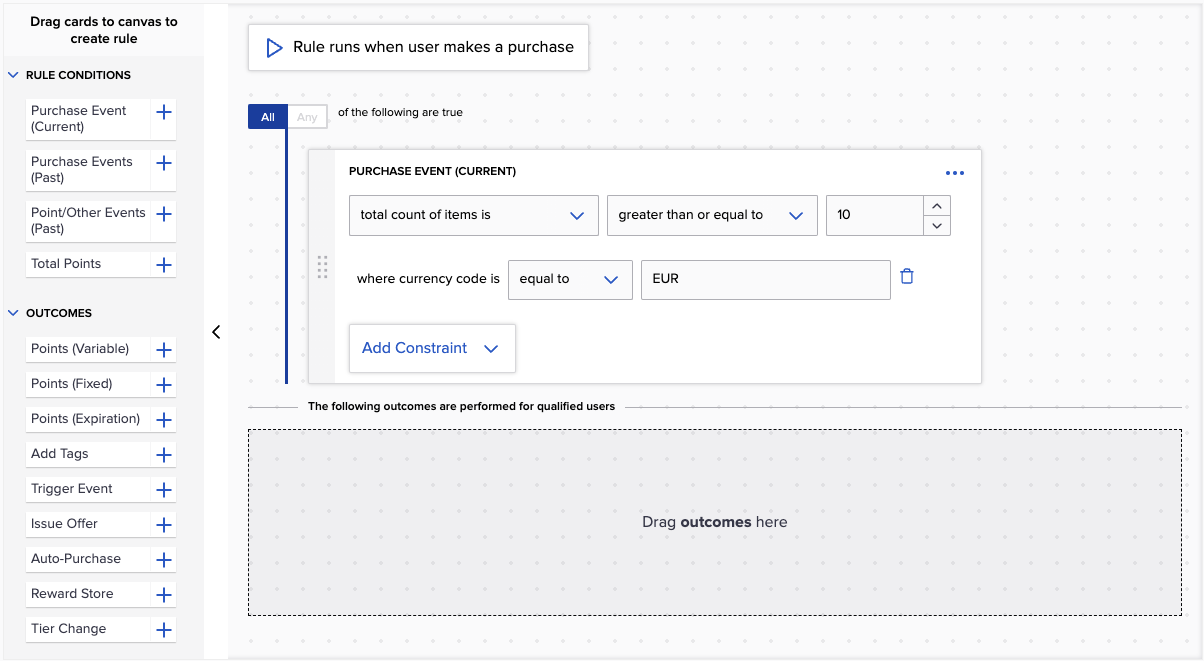Select the All condition toggle
The width and height of the screenshot is (1204, 661).
click(x=267, y=117)
